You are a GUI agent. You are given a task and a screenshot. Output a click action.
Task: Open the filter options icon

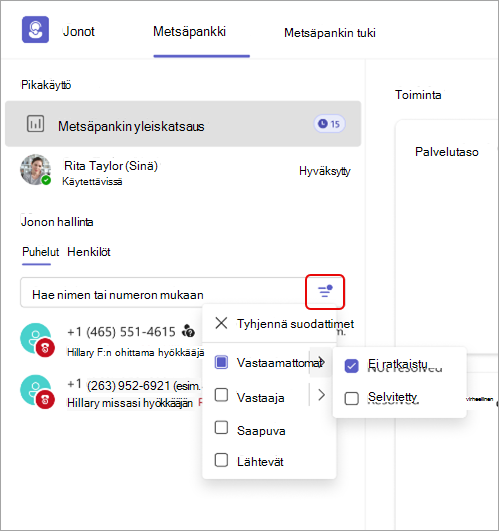[x=325, y=292]
